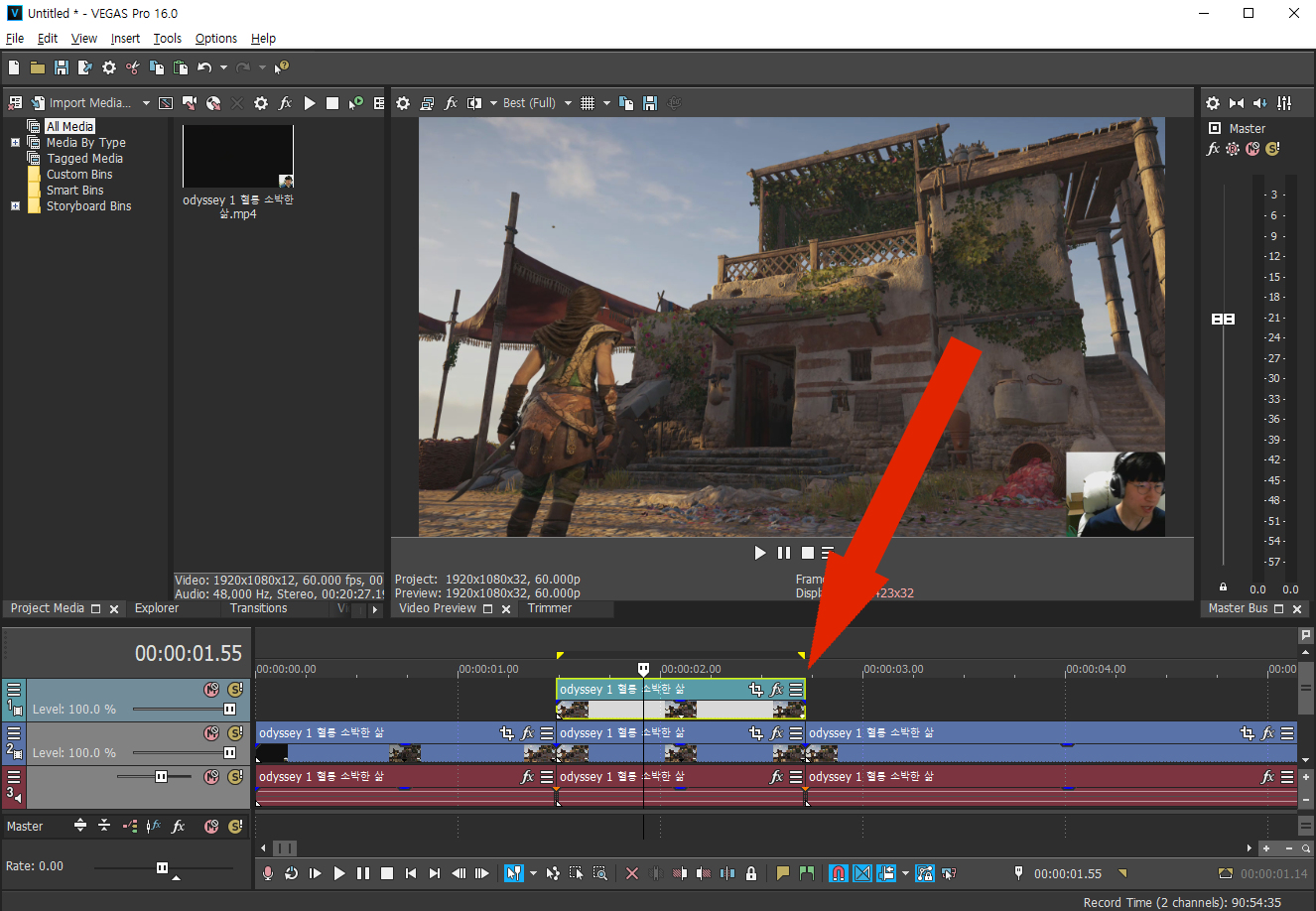Toggle Automatic Crossfades in timeline toolbar

[x=862, y=873]
